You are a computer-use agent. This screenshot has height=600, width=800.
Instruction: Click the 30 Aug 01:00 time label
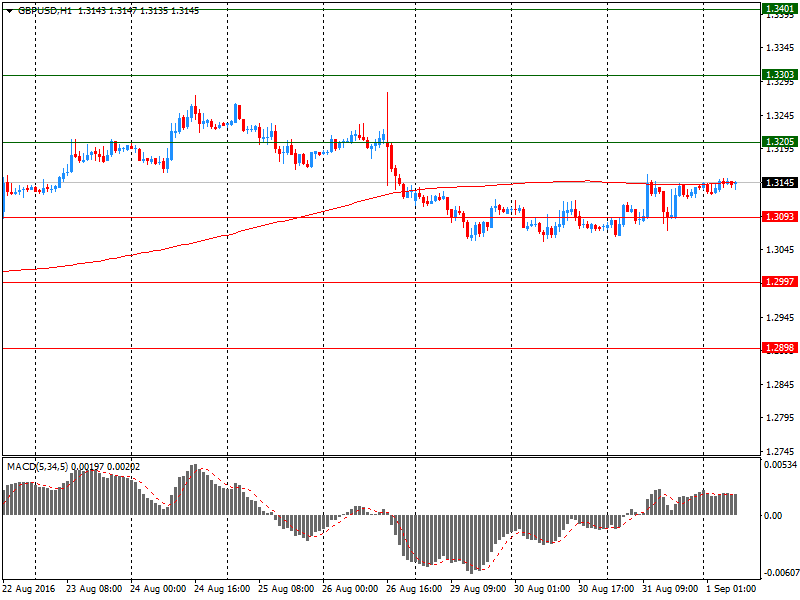(x=542, y=589)
